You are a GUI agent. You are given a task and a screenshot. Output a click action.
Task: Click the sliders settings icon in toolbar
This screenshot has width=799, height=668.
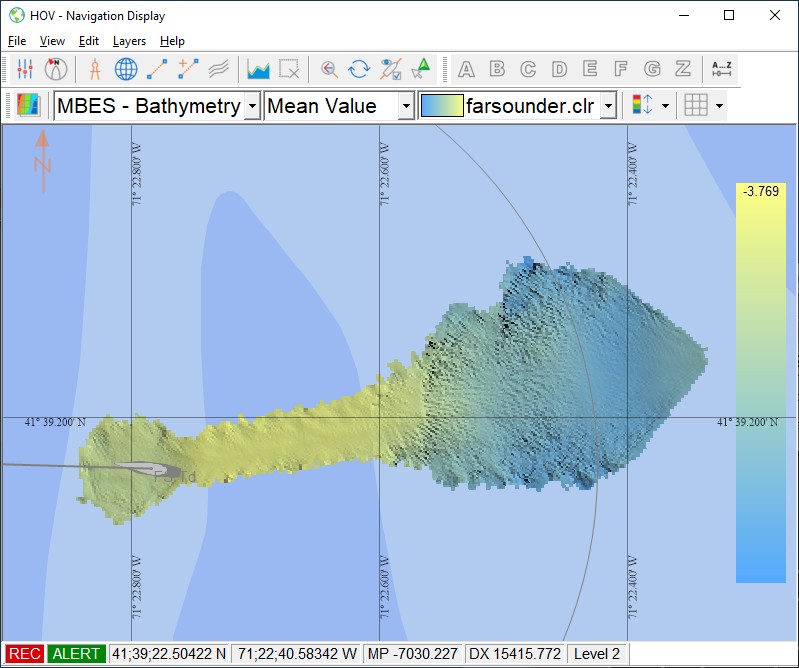[26, 69]
